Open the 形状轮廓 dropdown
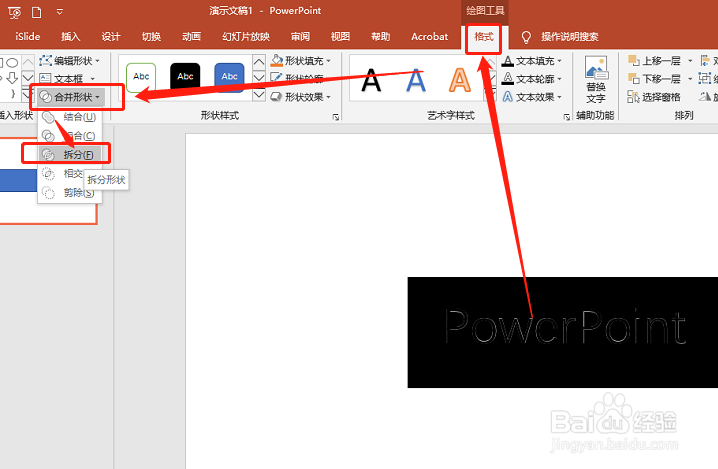The width and height of the screenshot is (718, 469). point(300,78)
